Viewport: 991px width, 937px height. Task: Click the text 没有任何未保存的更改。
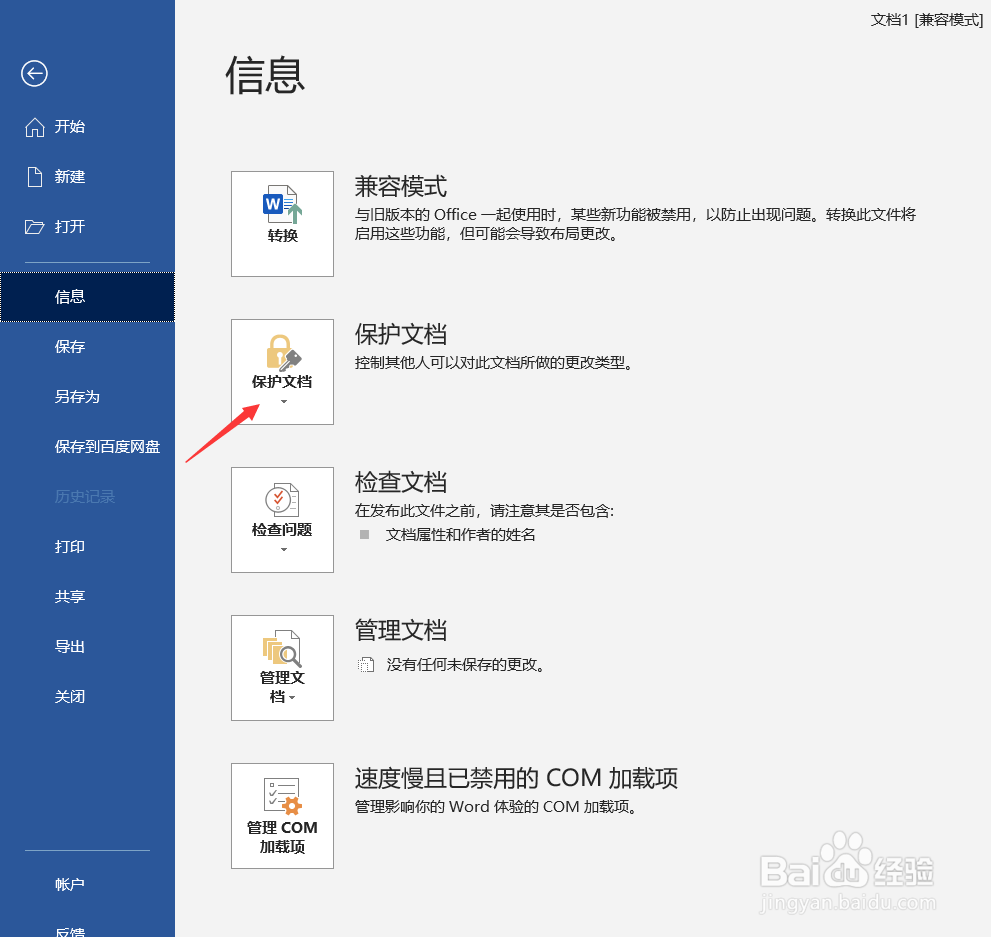click(466, 665)
